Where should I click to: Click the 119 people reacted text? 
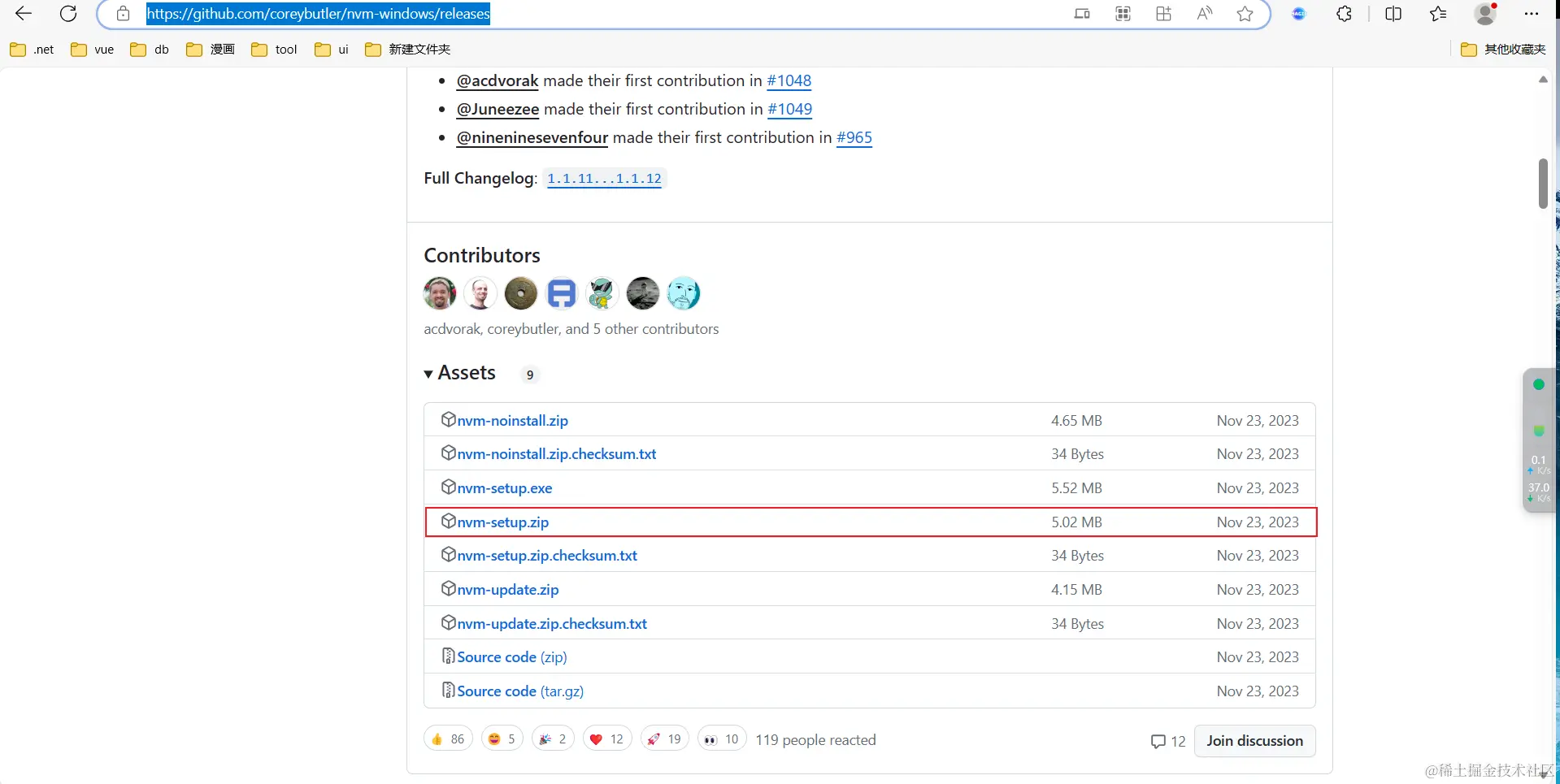(x=815, y=740)
